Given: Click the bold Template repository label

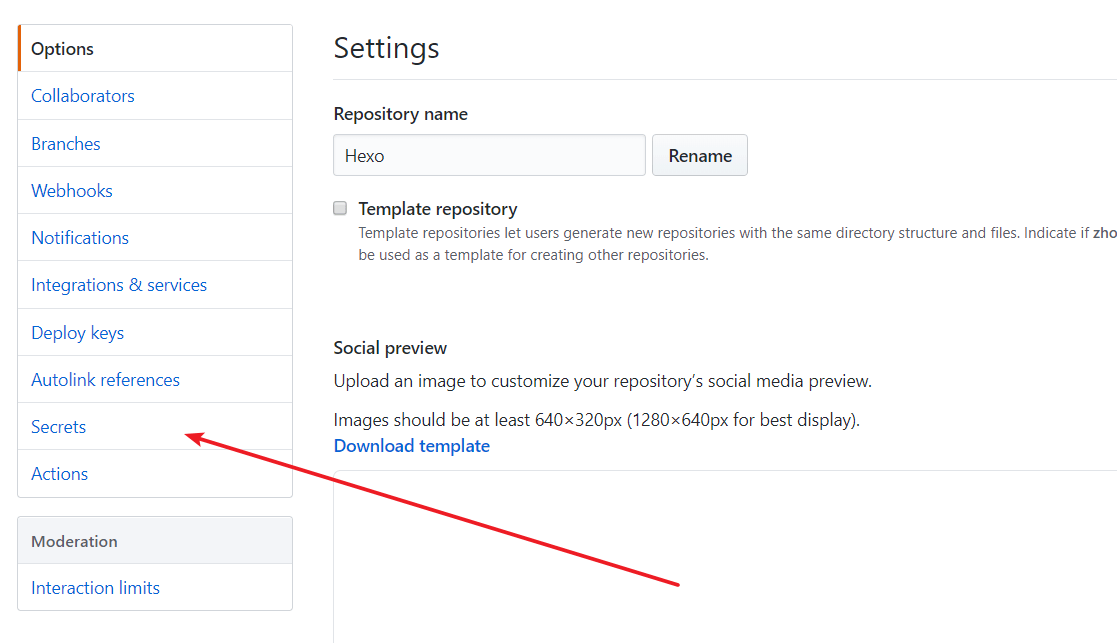Looking at the screenshot, I should coord(438,209).
